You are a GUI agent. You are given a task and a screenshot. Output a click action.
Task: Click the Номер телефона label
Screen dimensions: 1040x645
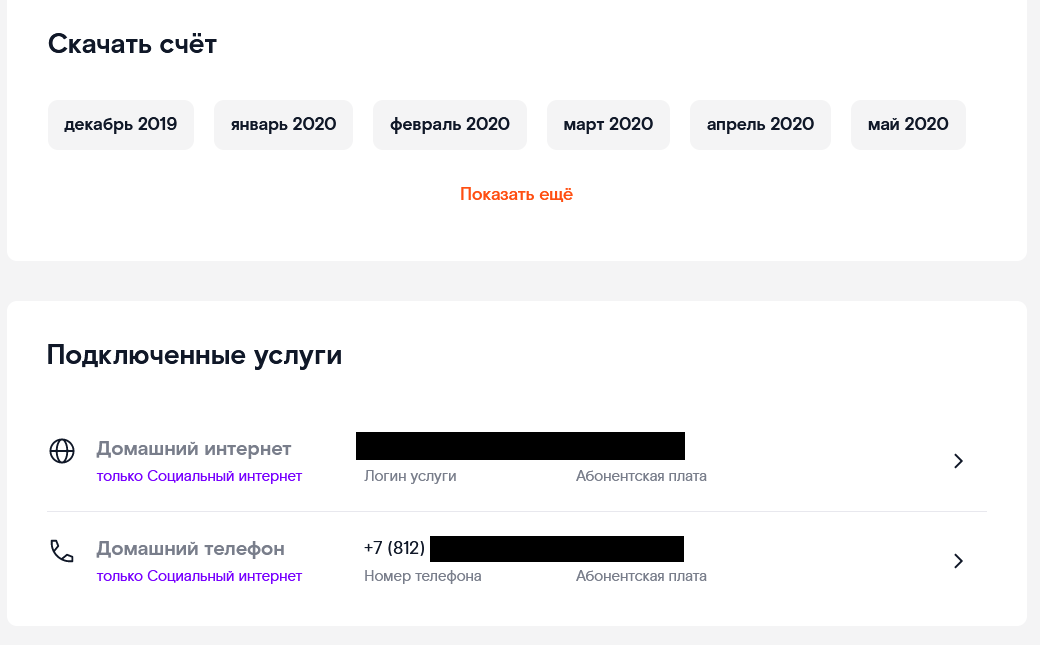(x=422, y=576)
